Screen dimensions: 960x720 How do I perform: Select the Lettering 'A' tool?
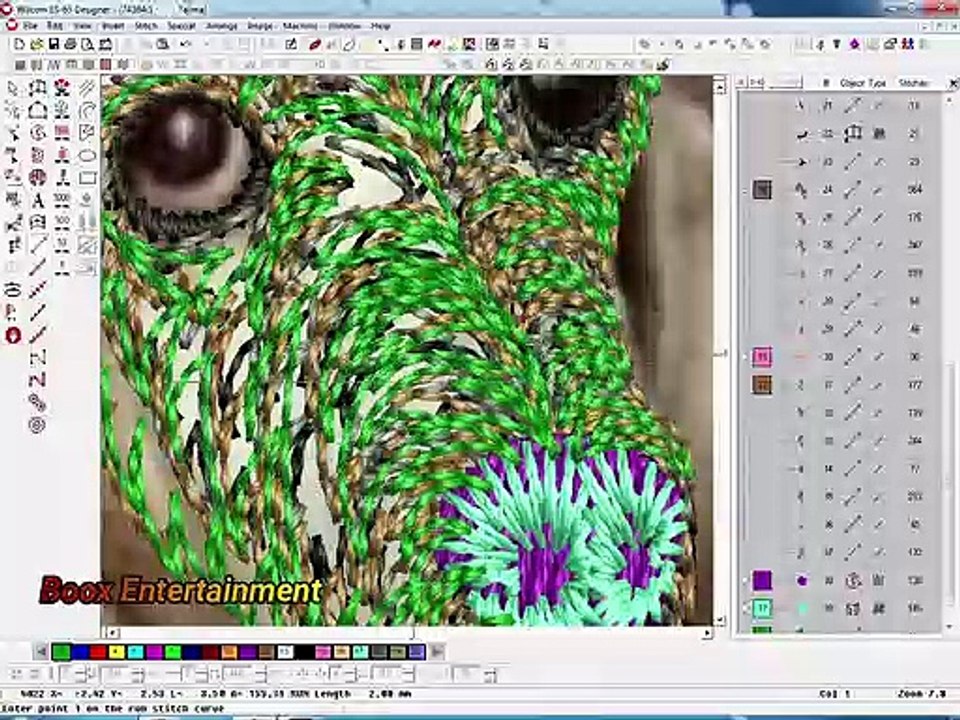coord(38,200)
